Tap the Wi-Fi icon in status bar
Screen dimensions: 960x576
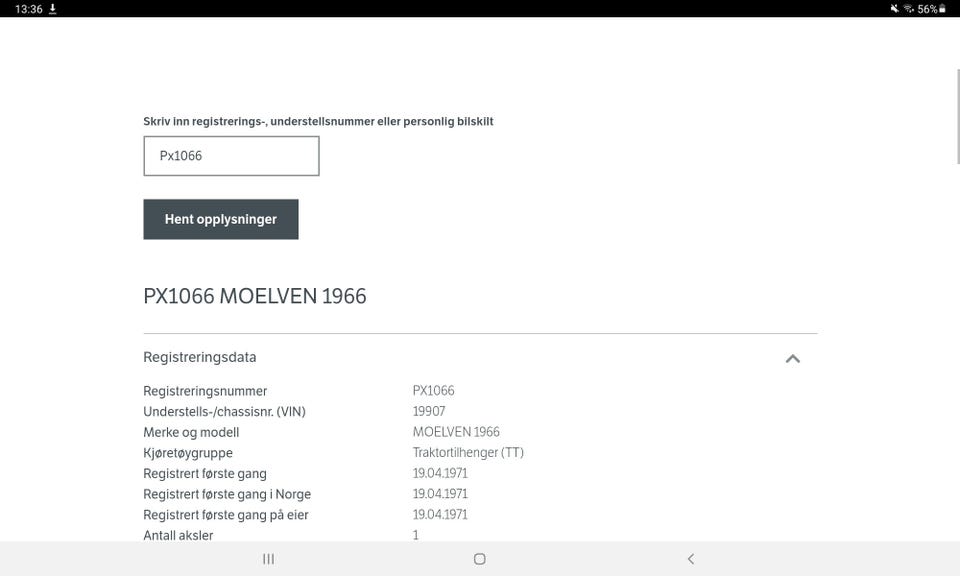coord(909,9)
